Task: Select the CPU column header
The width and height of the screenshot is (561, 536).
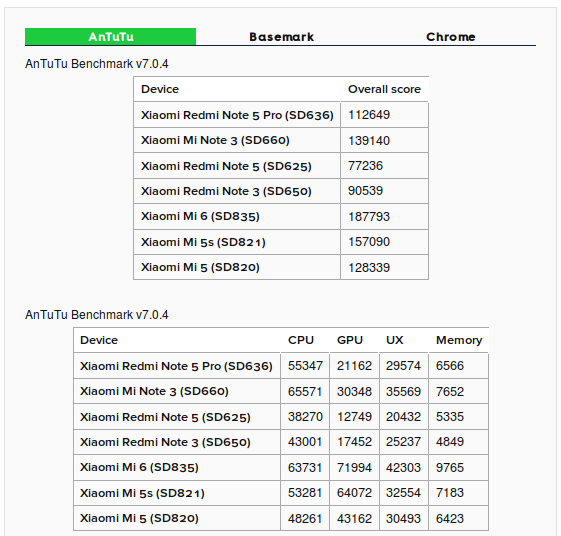Action: coord(301,340)
